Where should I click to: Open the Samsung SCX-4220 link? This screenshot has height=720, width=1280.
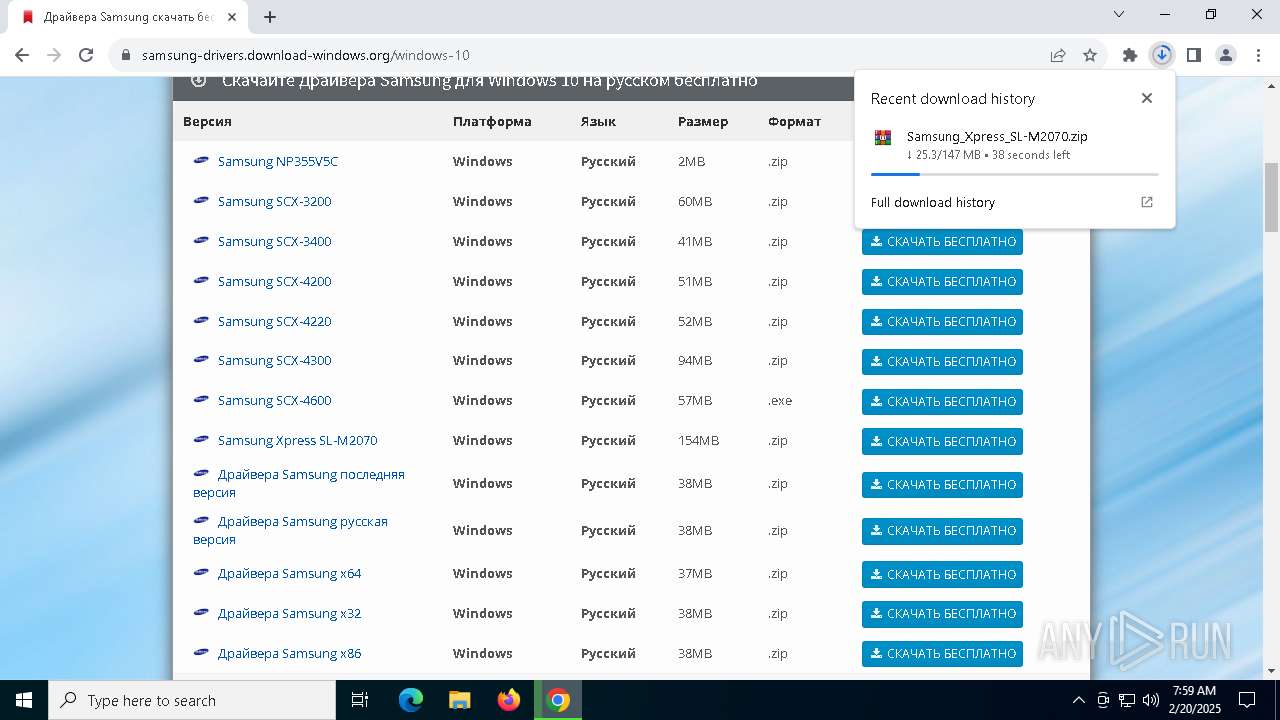[x=274, y=321]
